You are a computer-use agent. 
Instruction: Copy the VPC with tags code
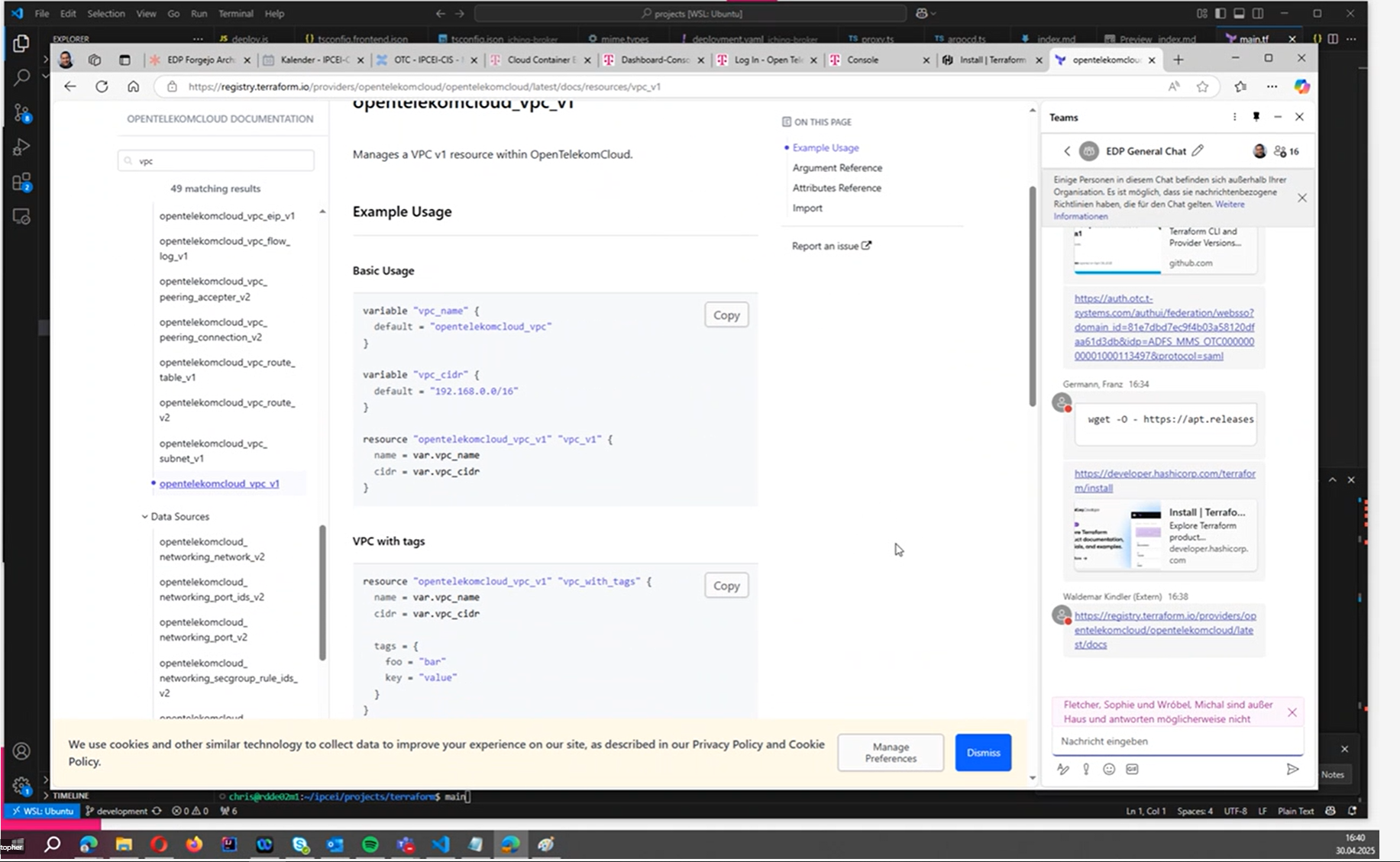(726, 586)
